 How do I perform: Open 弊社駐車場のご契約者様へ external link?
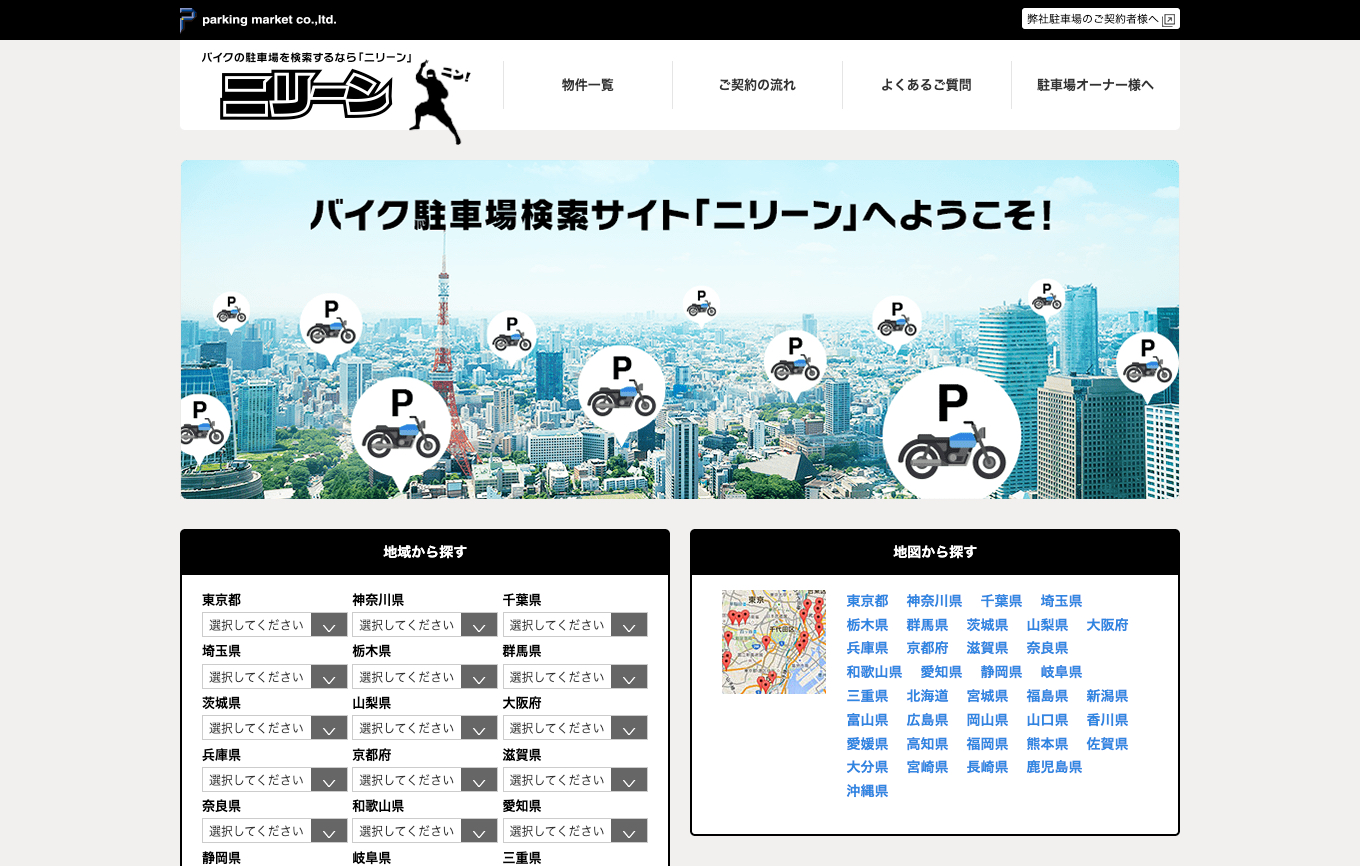[1100, 19]
